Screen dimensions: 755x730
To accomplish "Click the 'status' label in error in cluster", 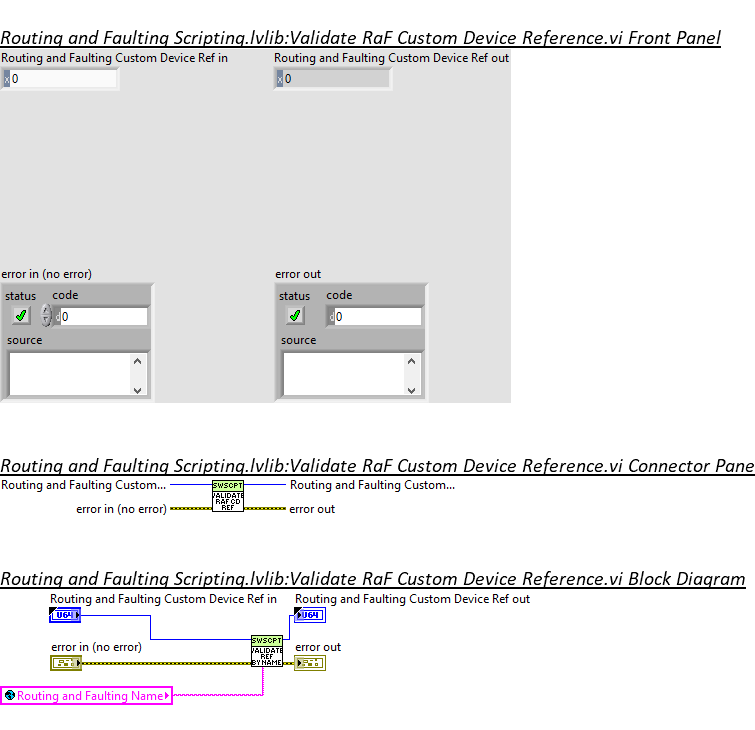I will 21,296.
